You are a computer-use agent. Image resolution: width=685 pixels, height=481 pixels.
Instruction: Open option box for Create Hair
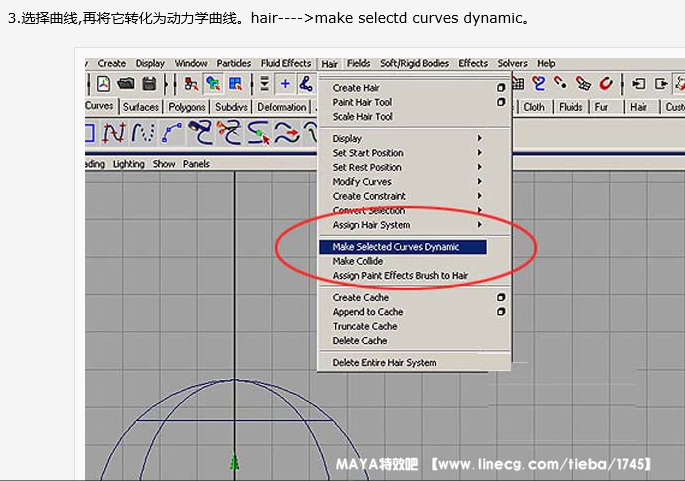click(501, 88)
